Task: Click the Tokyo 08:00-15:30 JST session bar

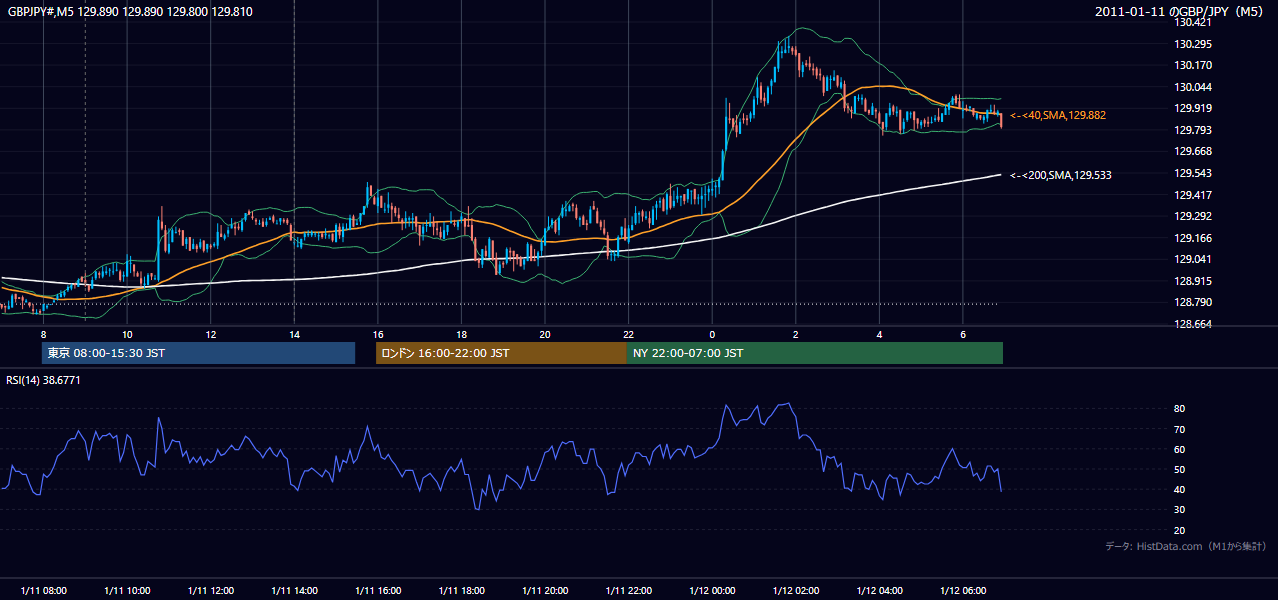Action: 198,353
